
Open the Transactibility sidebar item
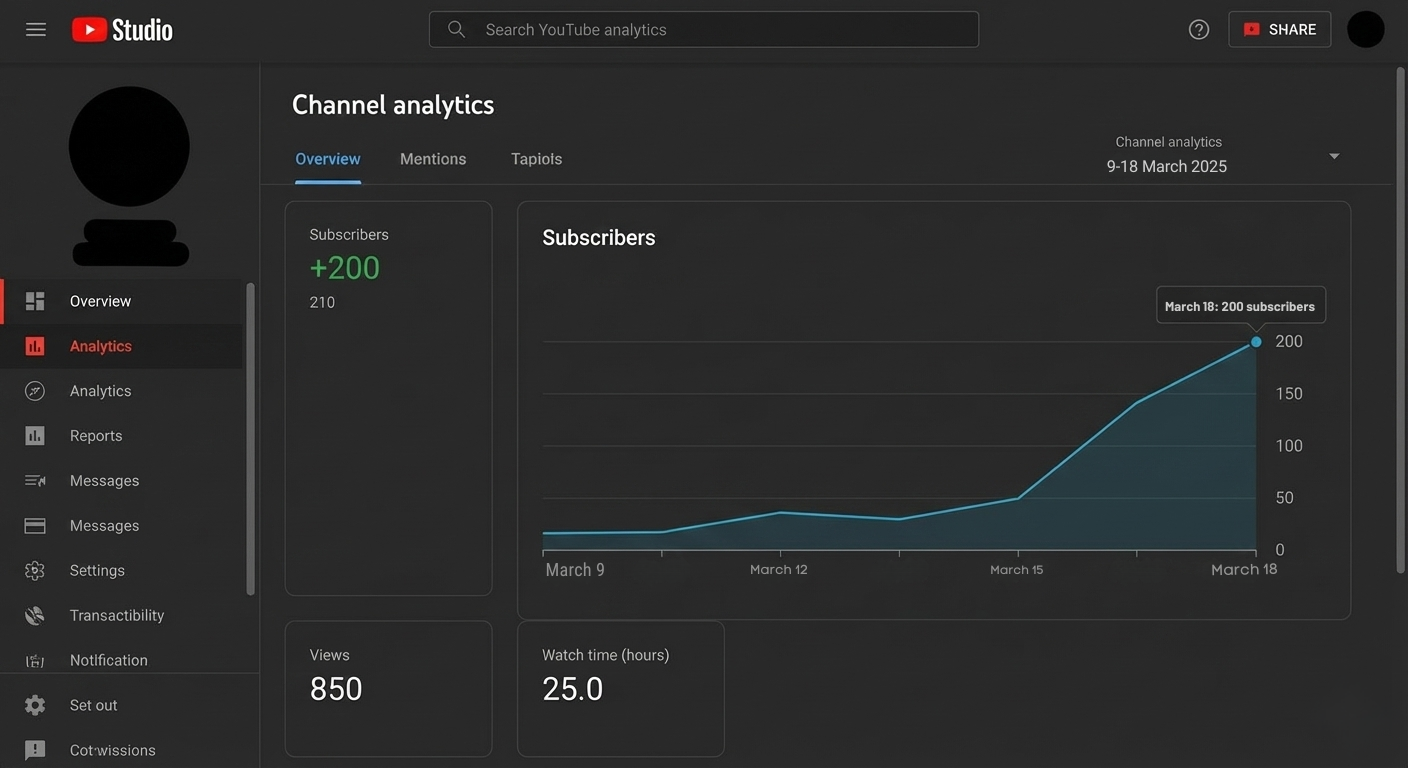tap(116, 616)
